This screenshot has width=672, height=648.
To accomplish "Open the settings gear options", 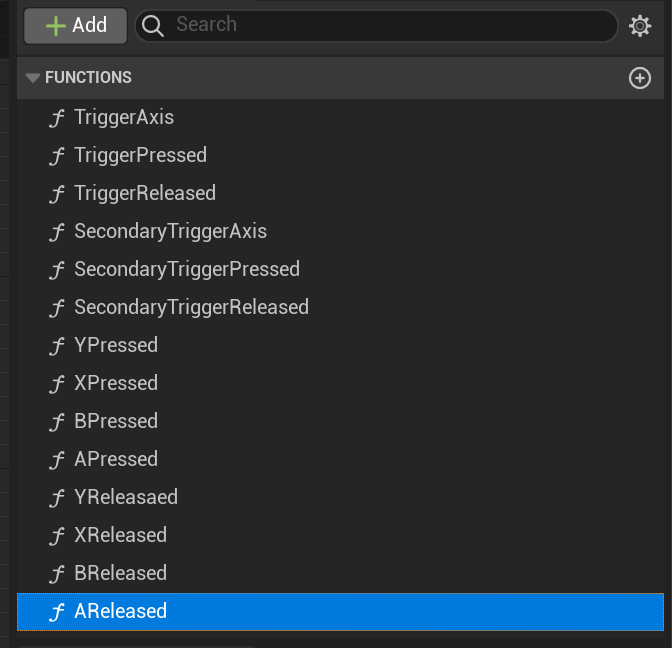I will (x=640, y=26).
